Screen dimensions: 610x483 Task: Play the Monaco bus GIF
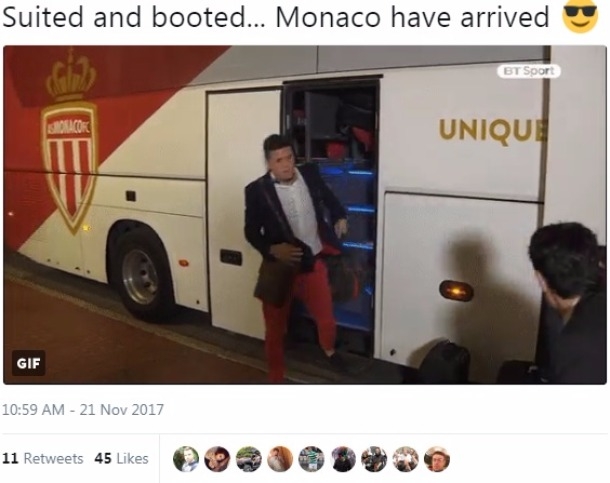(x=305, y=215)
